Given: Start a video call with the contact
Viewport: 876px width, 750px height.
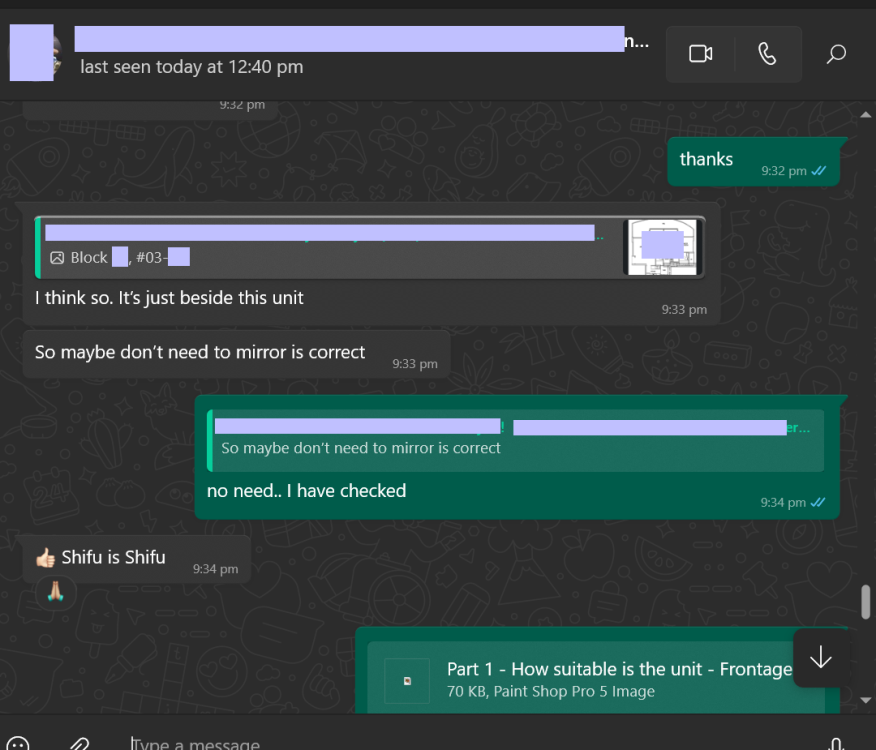Looking at the screenshot, I should tap(700, 54).
